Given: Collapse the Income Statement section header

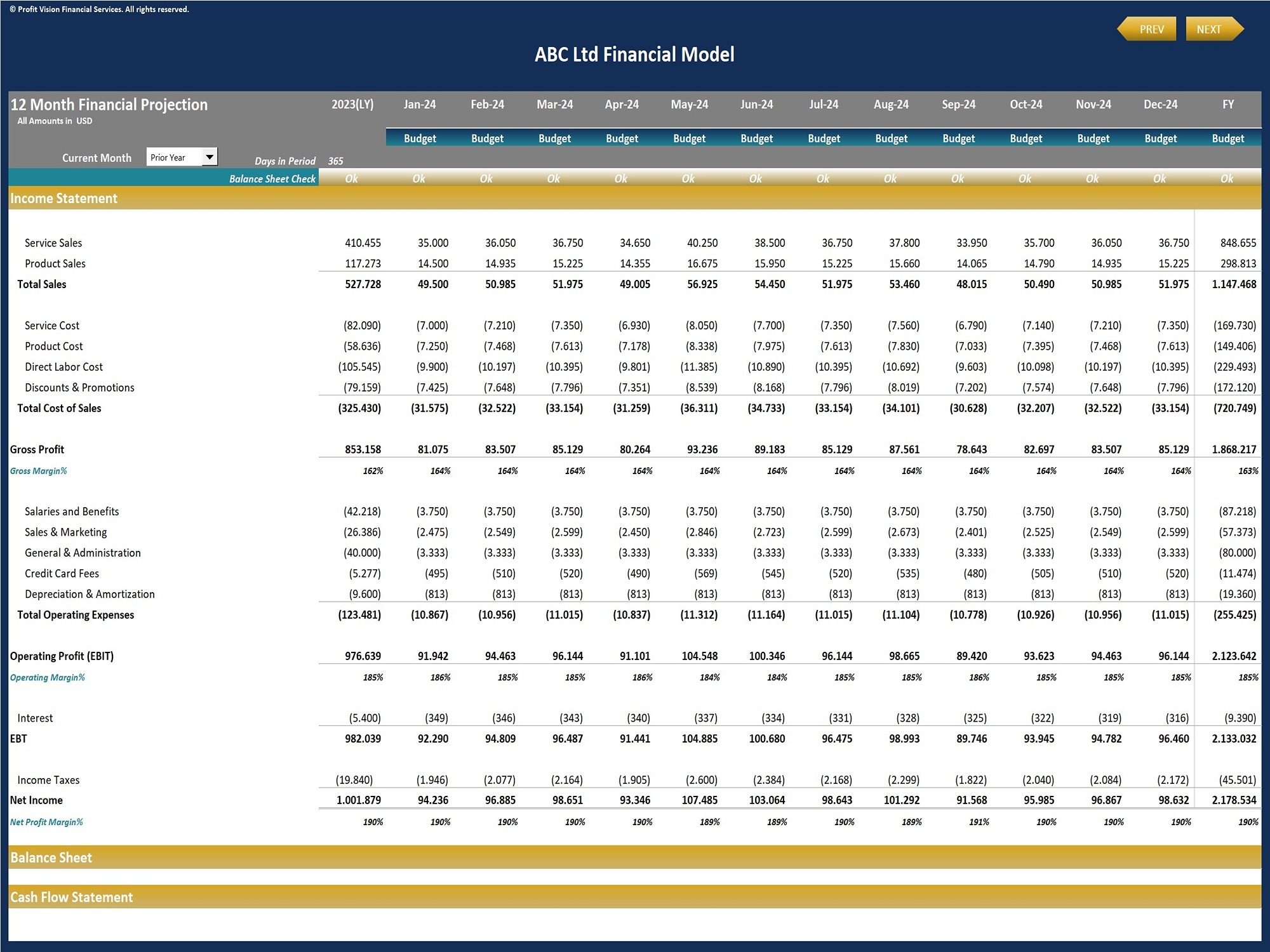Looking at the screenshot, I should click(635, 198).
